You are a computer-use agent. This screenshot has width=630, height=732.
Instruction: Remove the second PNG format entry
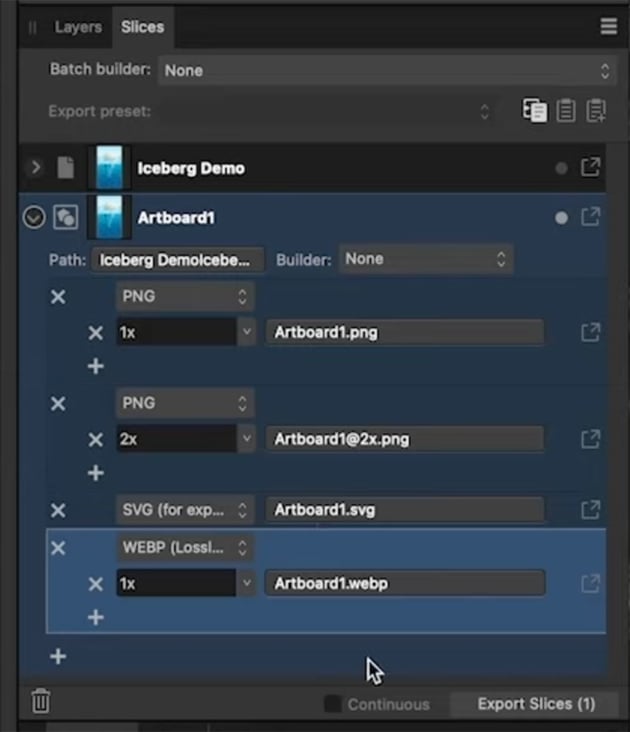pos(58,403)
